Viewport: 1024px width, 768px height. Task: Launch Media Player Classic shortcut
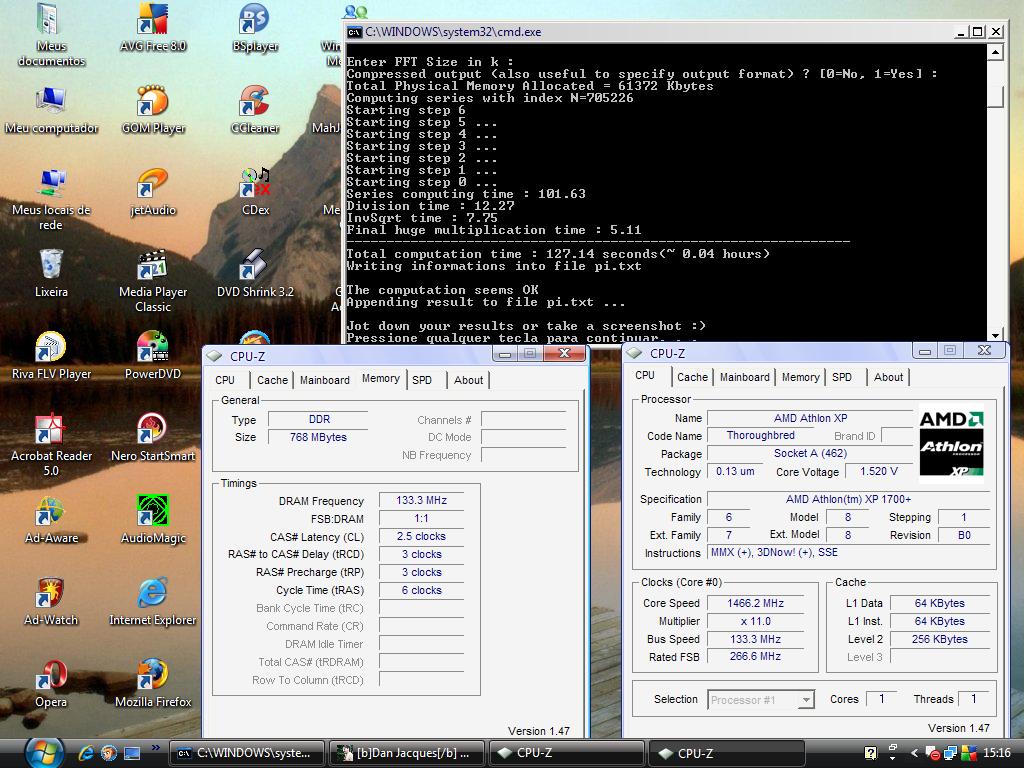[x=153, y=281]
